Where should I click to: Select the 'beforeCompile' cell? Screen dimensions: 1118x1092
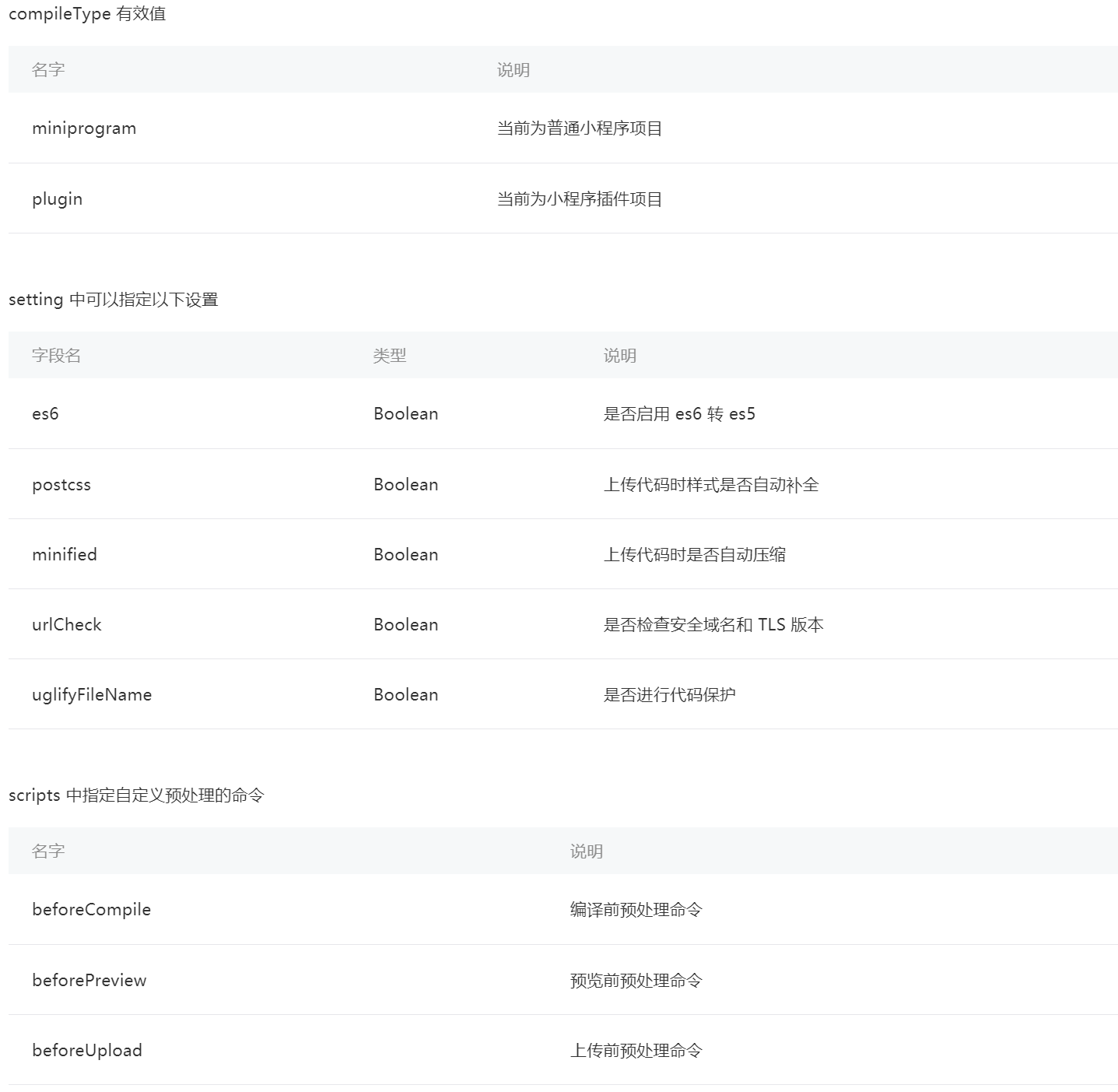tap(92, 910)
